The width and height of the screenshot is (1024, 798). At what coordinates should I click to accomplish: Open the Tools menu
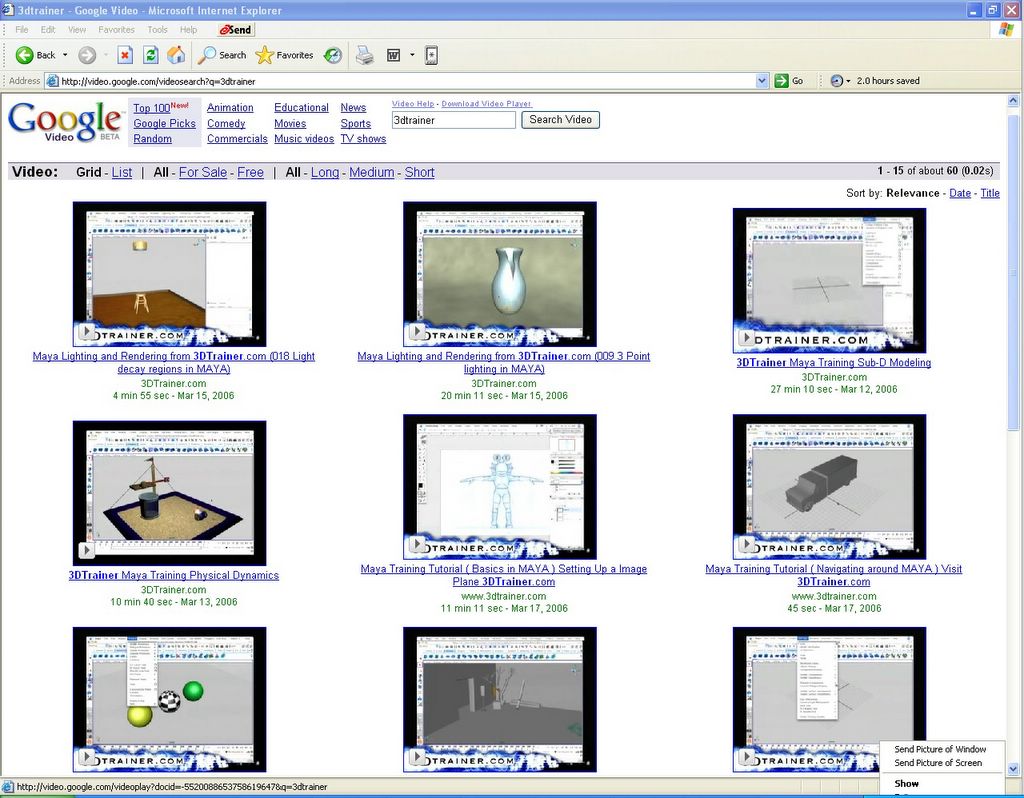[x=157, y=29]
